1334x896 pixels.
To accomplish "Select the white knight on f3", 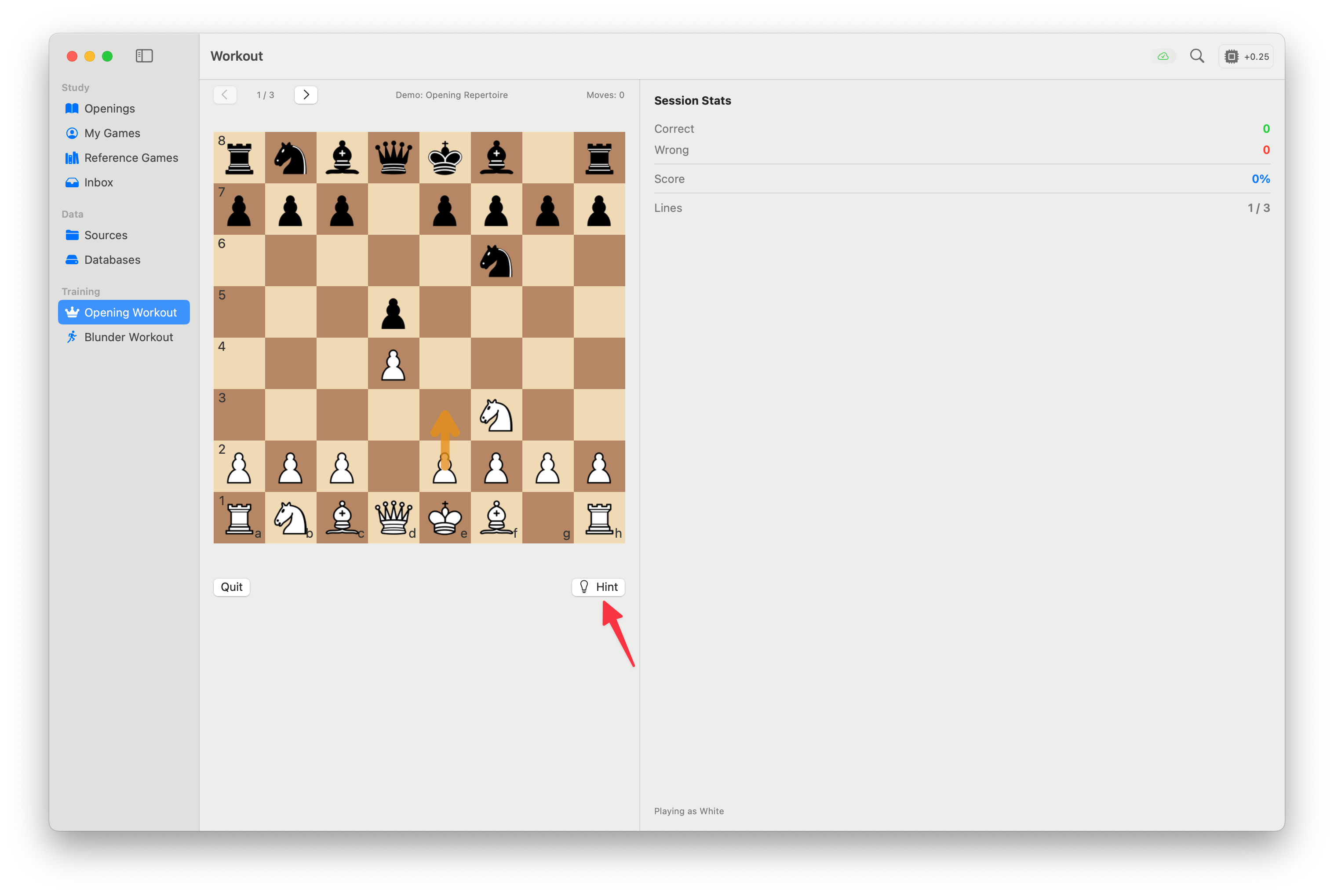I will (x=496, y=415).
